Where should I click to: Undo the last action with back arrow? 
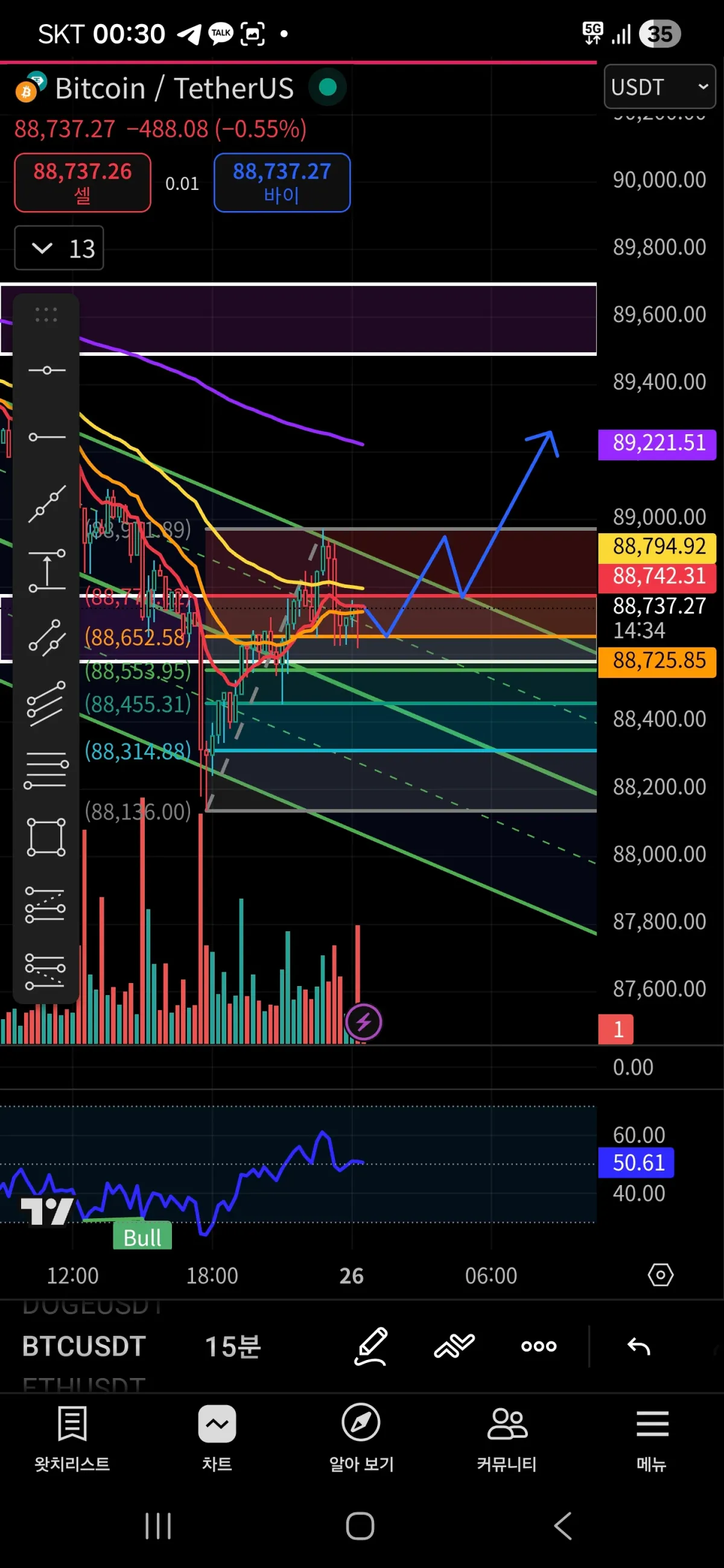[639, 1346]
